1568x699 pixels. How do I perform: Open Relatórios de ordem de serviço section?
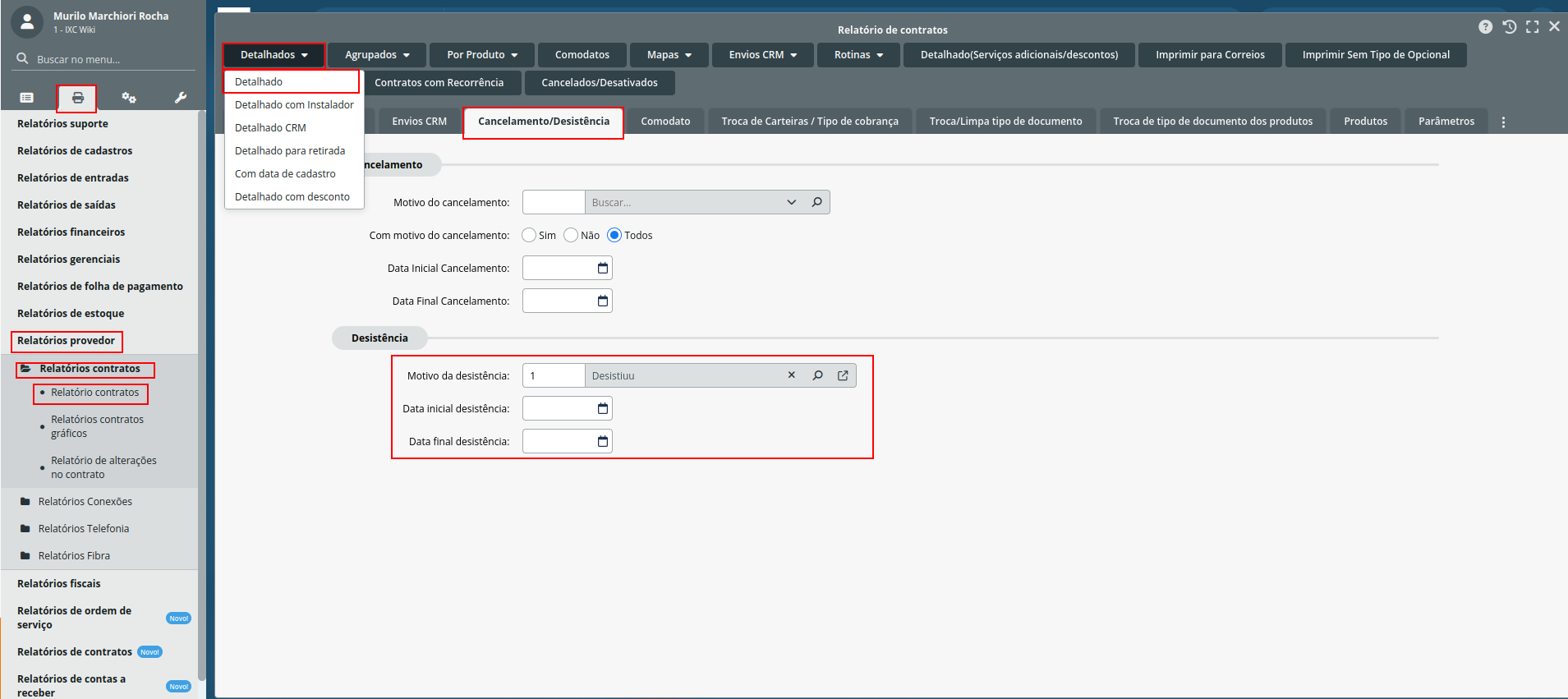74,618
